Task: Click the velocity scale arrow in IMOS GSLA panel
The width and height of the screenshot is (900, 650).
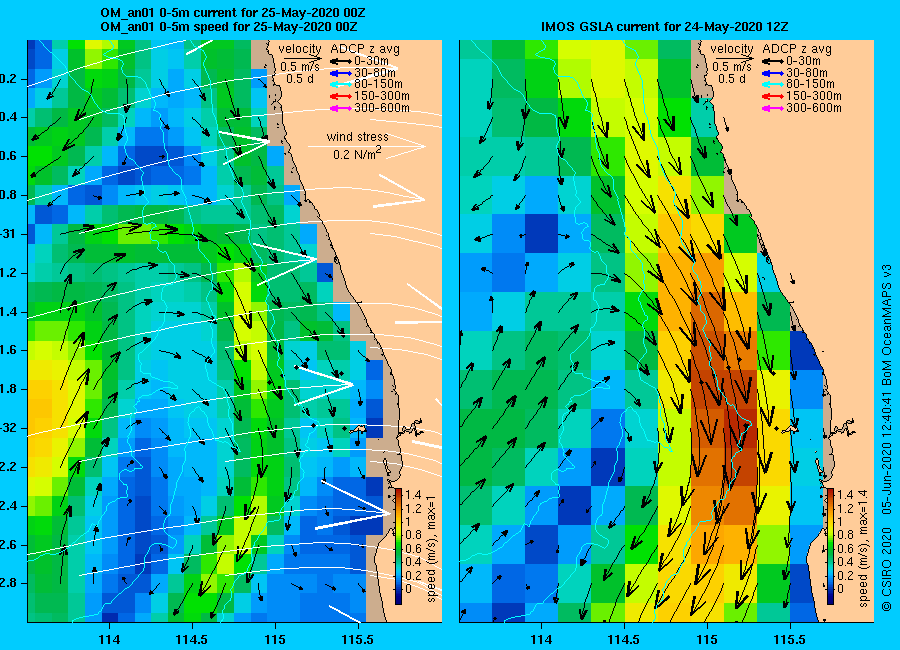Action: click(x=735, y=58)
